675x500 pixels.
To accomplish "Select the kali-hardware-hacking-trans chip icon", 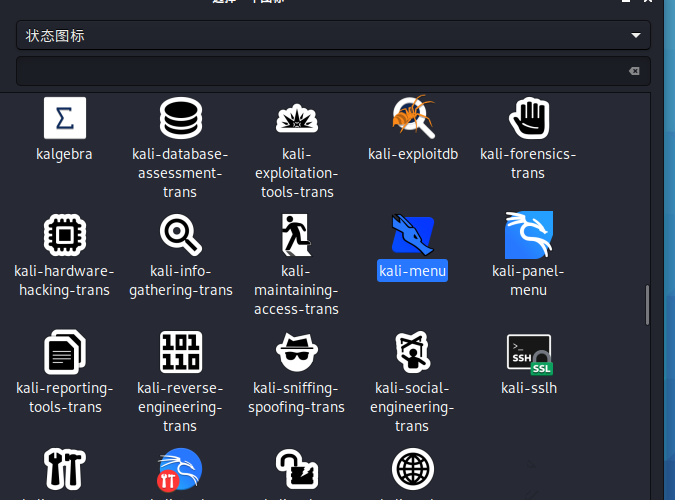I will 65,235.
